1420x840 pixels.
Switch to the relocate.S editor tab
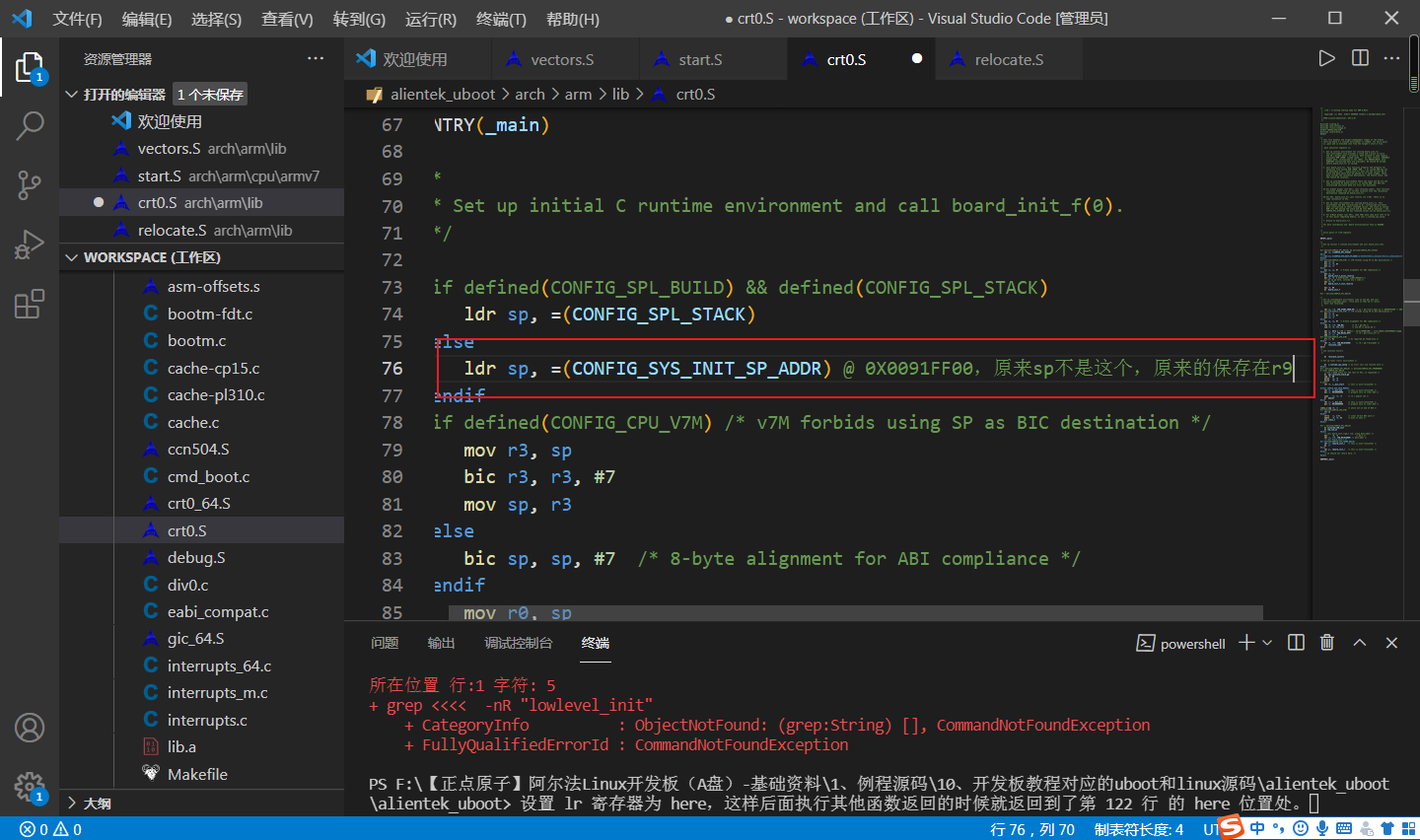pos(1009,59)
